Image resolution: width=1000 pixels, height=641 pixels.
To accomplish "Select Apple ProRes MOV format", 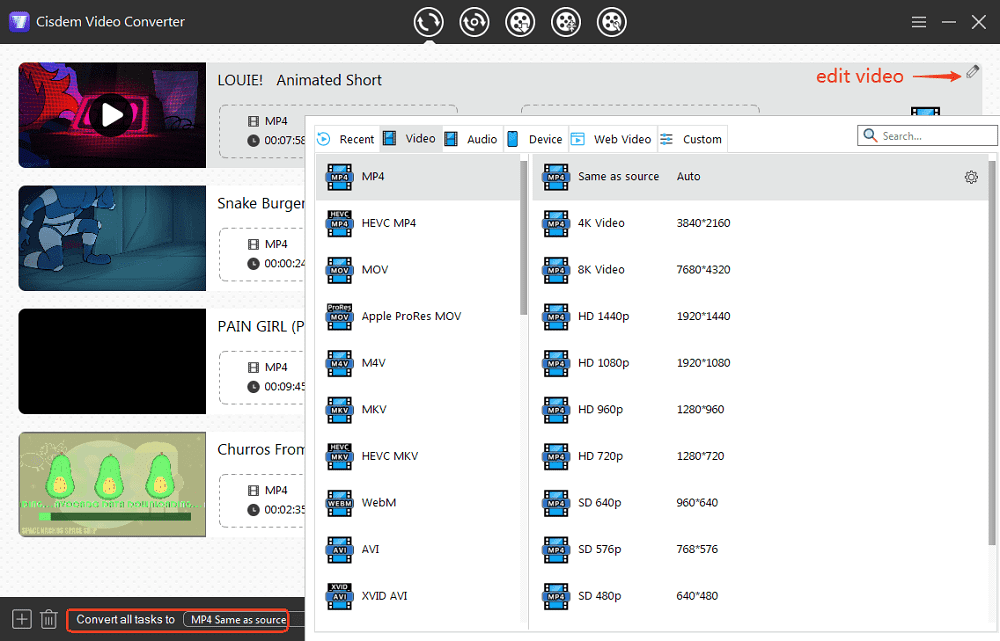I will 418,316.
